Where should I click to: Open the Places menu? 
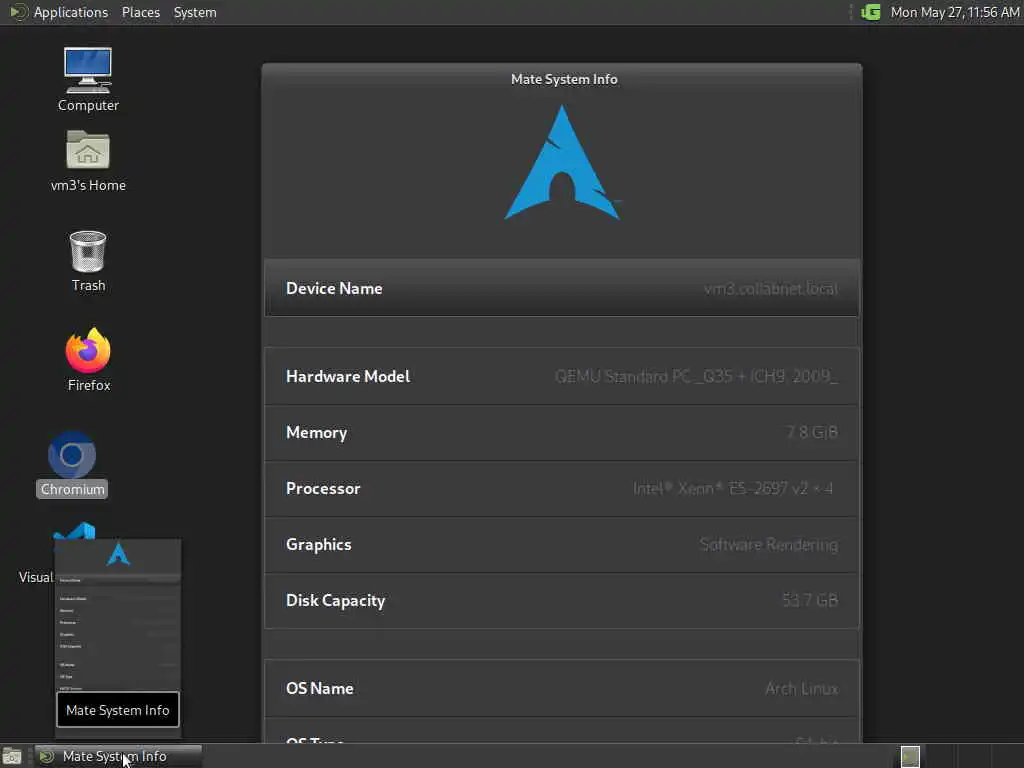[x=141, y=12]
